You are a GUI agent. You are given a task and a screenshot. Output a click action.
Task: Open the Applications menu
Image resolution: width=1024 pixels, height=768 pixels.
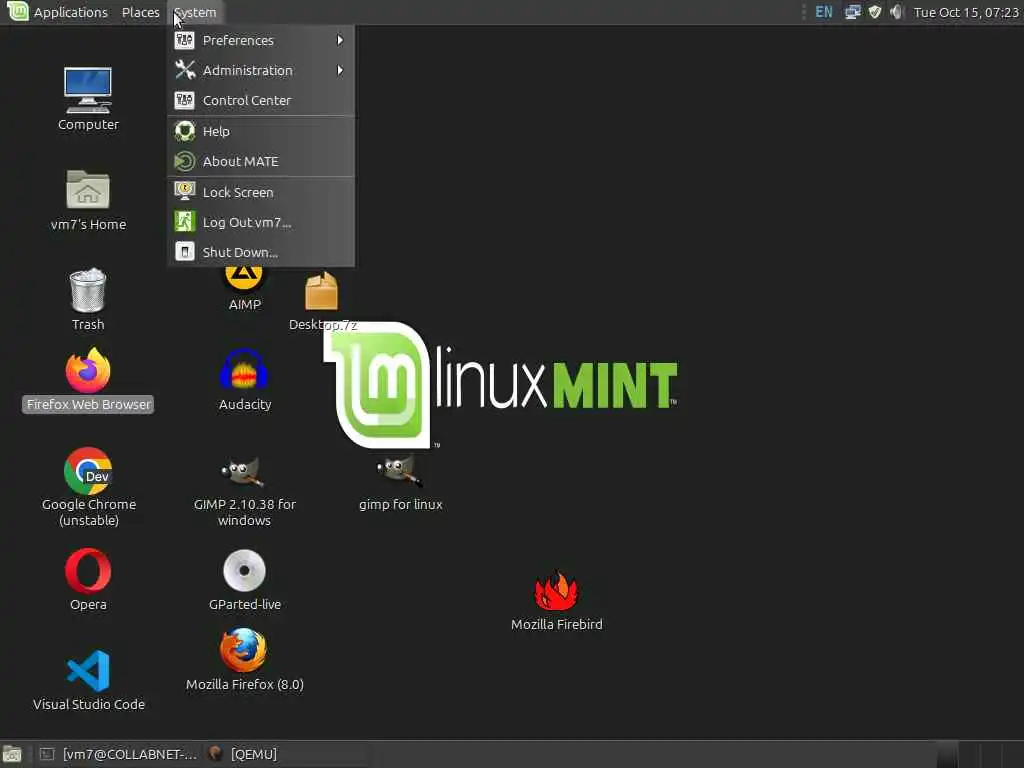[x=71, y=12]
